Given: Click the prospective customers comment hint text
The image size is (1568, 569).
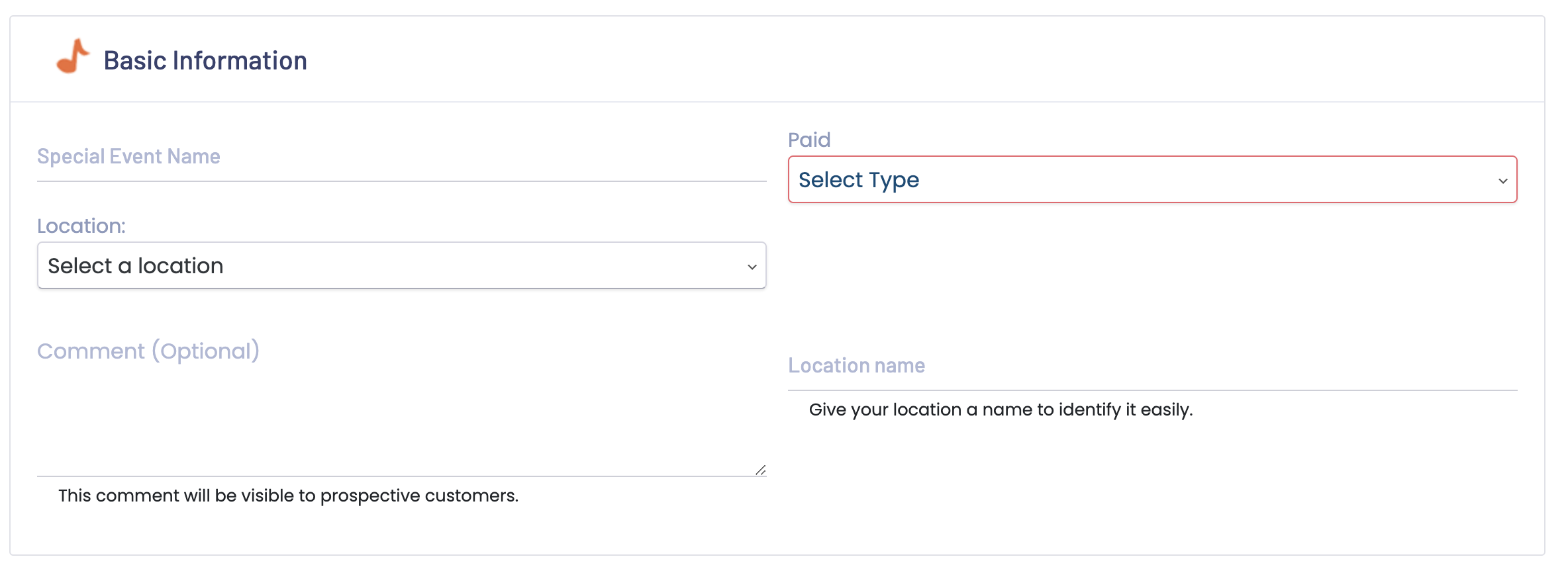Looking at the screenshot, I should pos(288,496).
